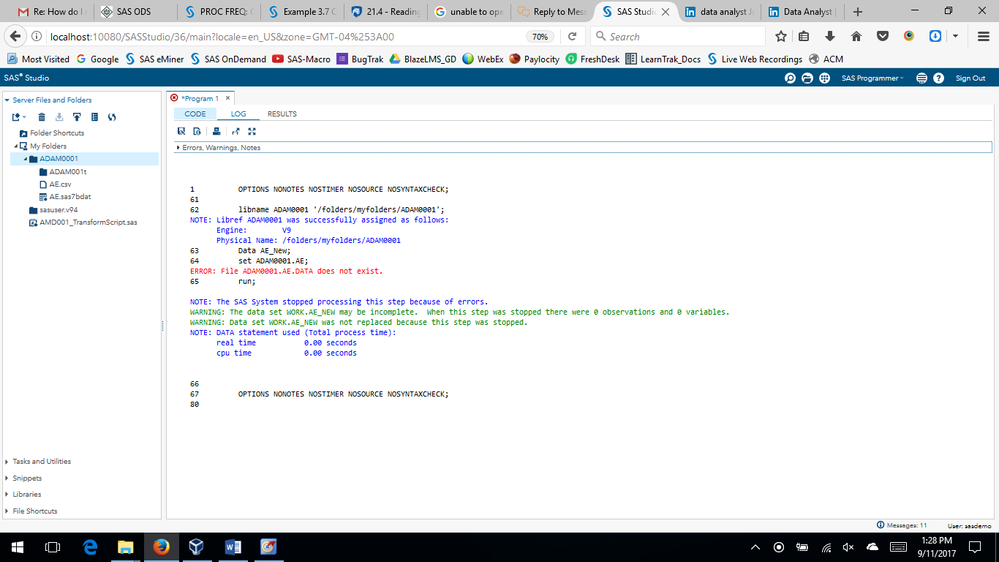Switch to the LOG tab
Viewport: 999px width, 562px height.
coord(238,114)
